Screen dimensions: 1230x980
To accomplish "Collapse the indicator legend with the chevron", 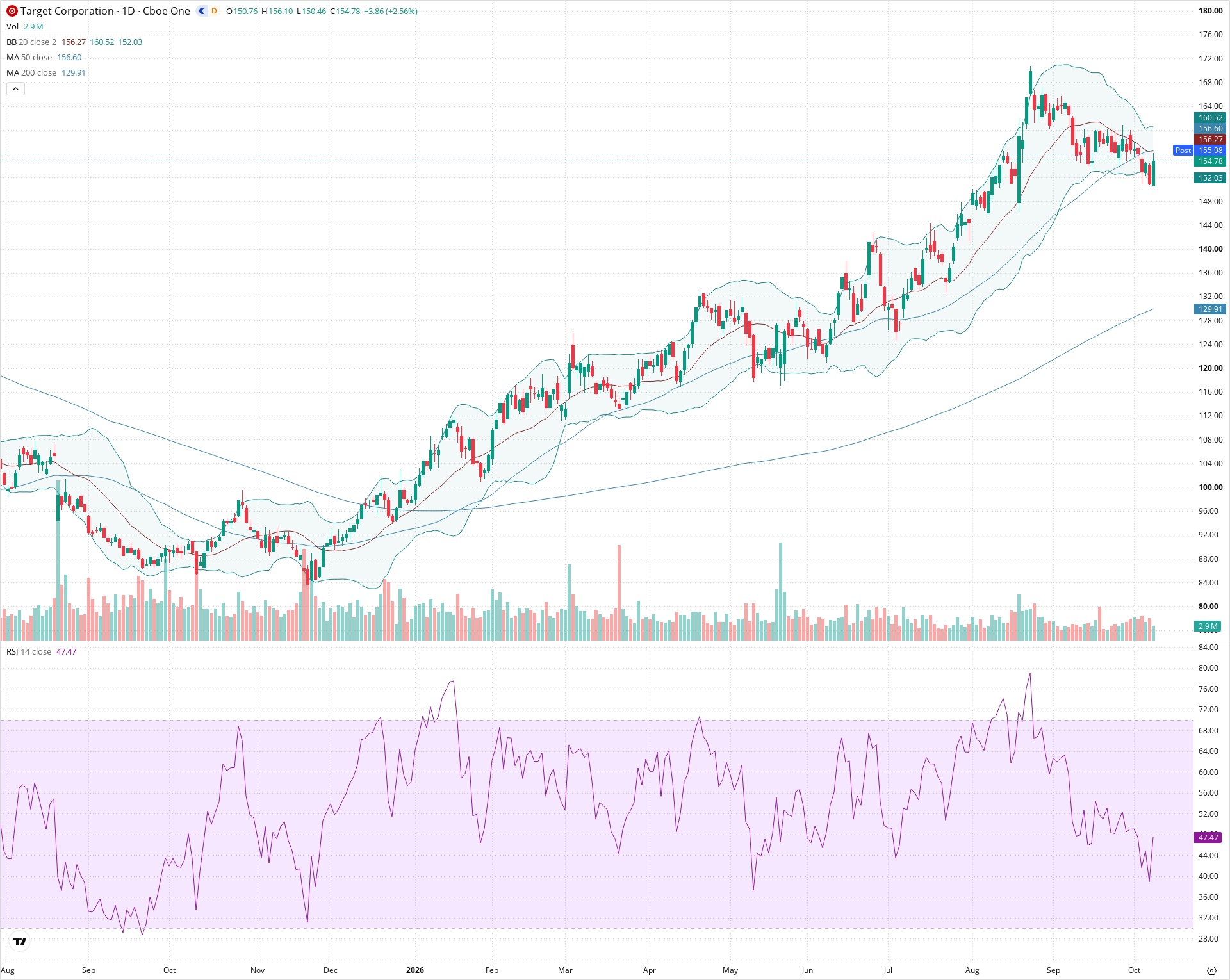I will (15, 89).
